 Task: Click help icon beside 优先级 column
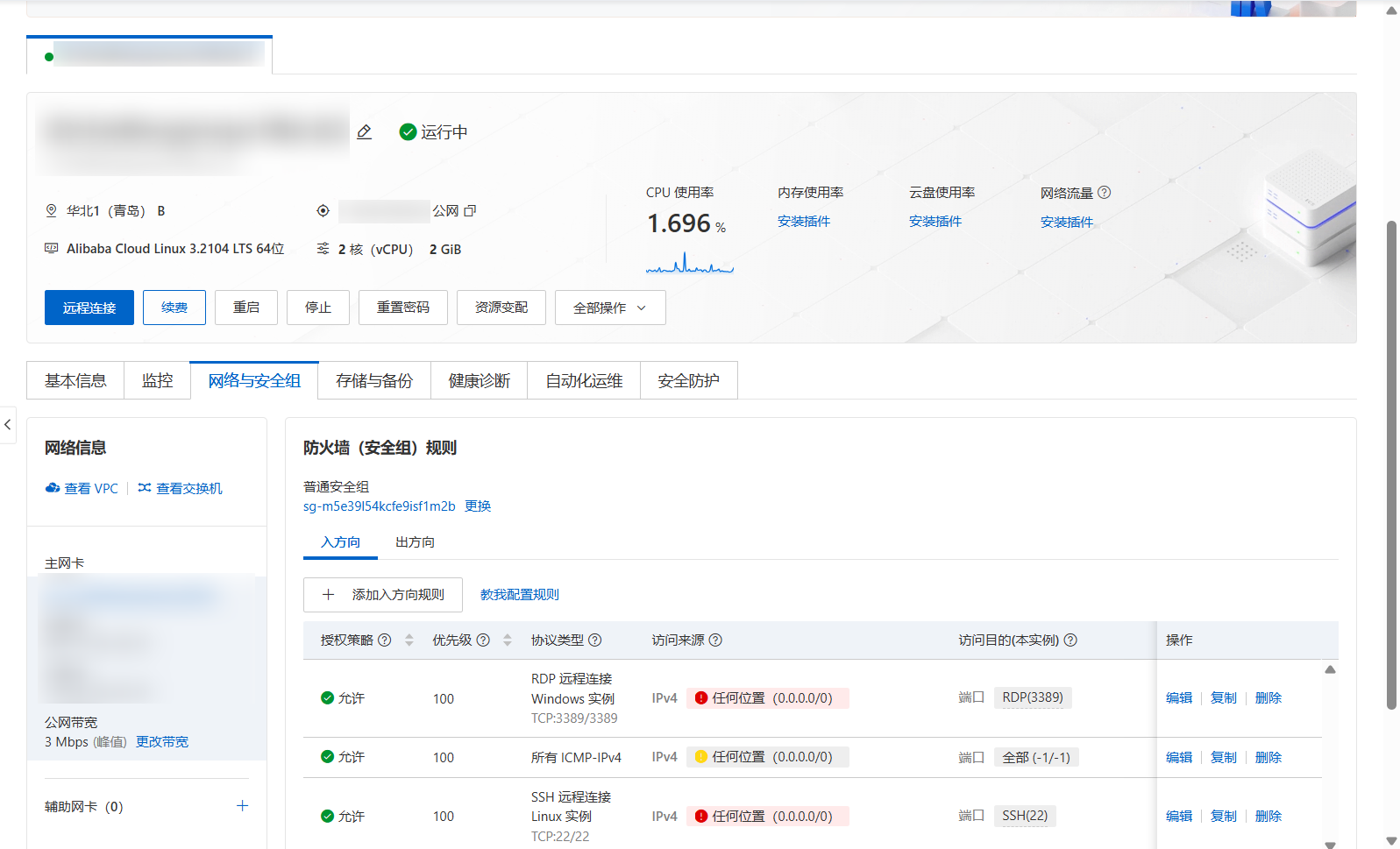483,640
